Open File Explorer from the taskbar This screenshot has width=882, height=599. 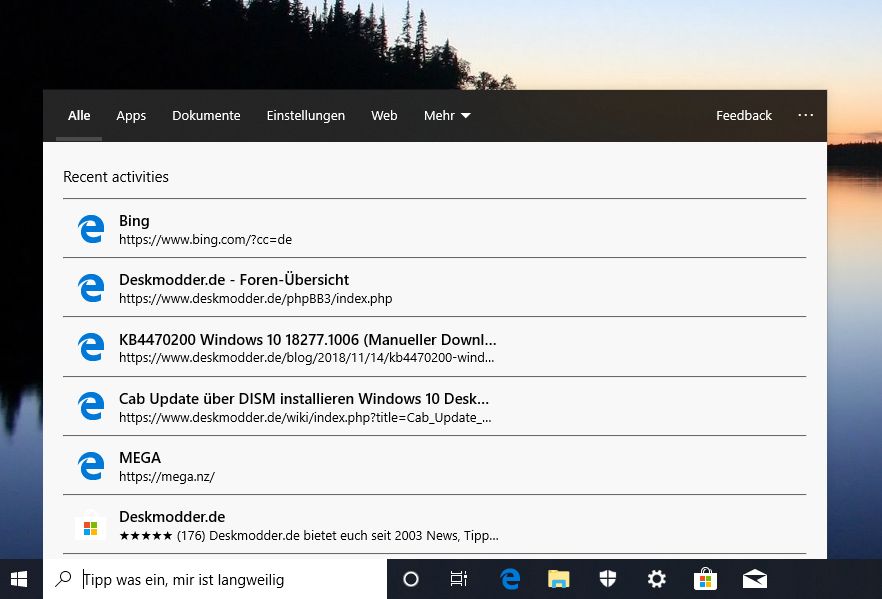559,579
